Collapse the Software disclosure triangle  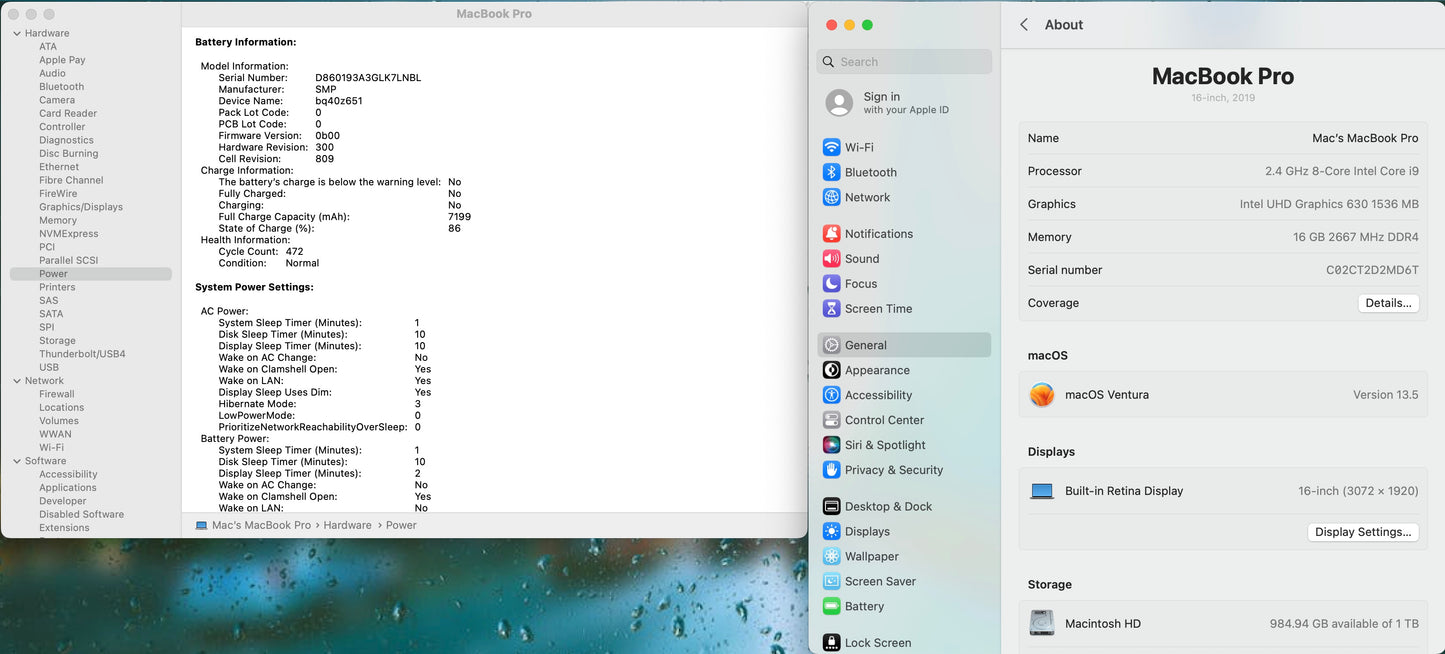click(x=17, y=461)
